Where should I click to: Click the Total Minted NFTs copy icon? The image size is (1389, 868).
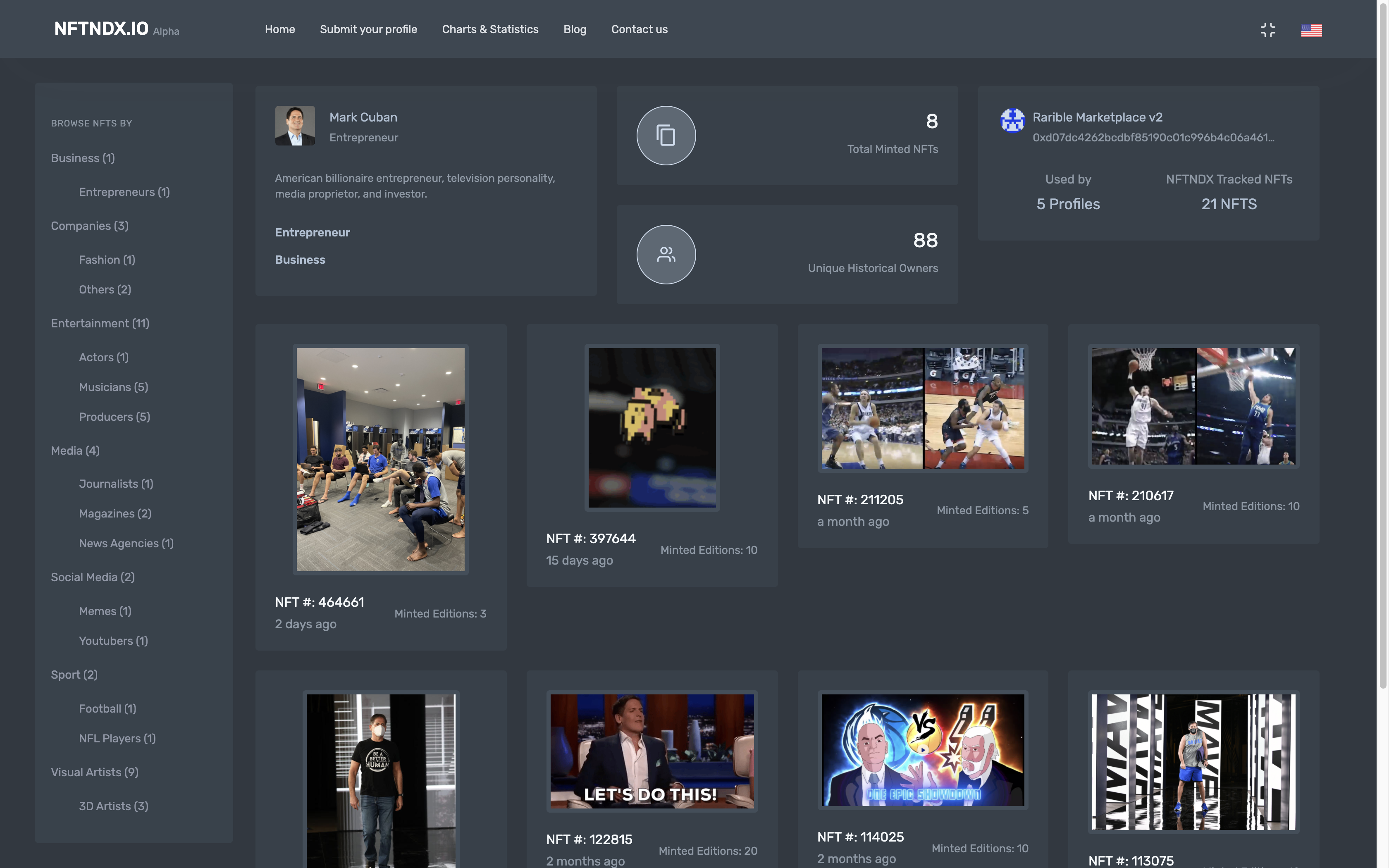point(666,136)
